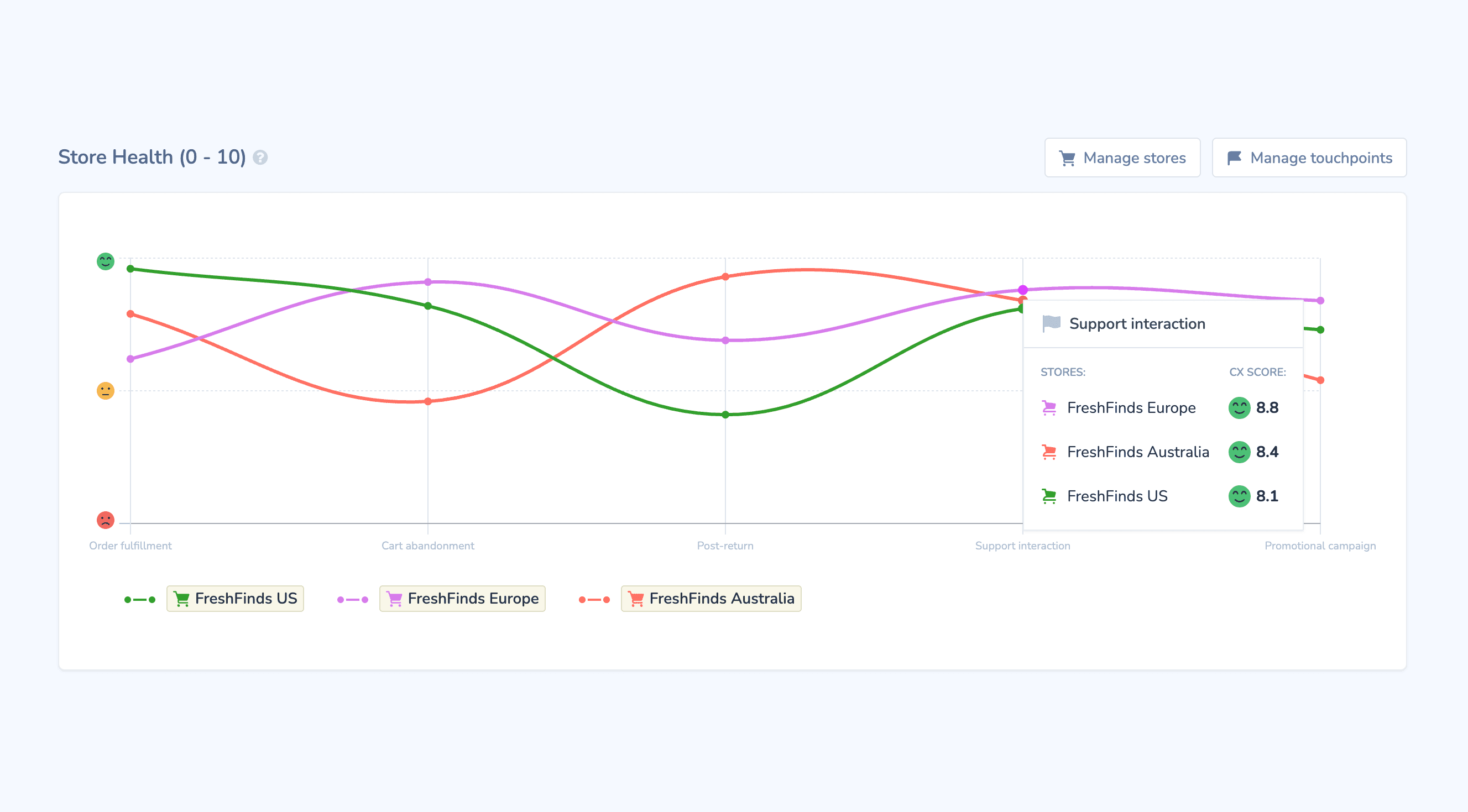Viewport: 1468px width, 812px height.
Task: Click the help icon beside Store Health title
Action: (x=261, y=158)
